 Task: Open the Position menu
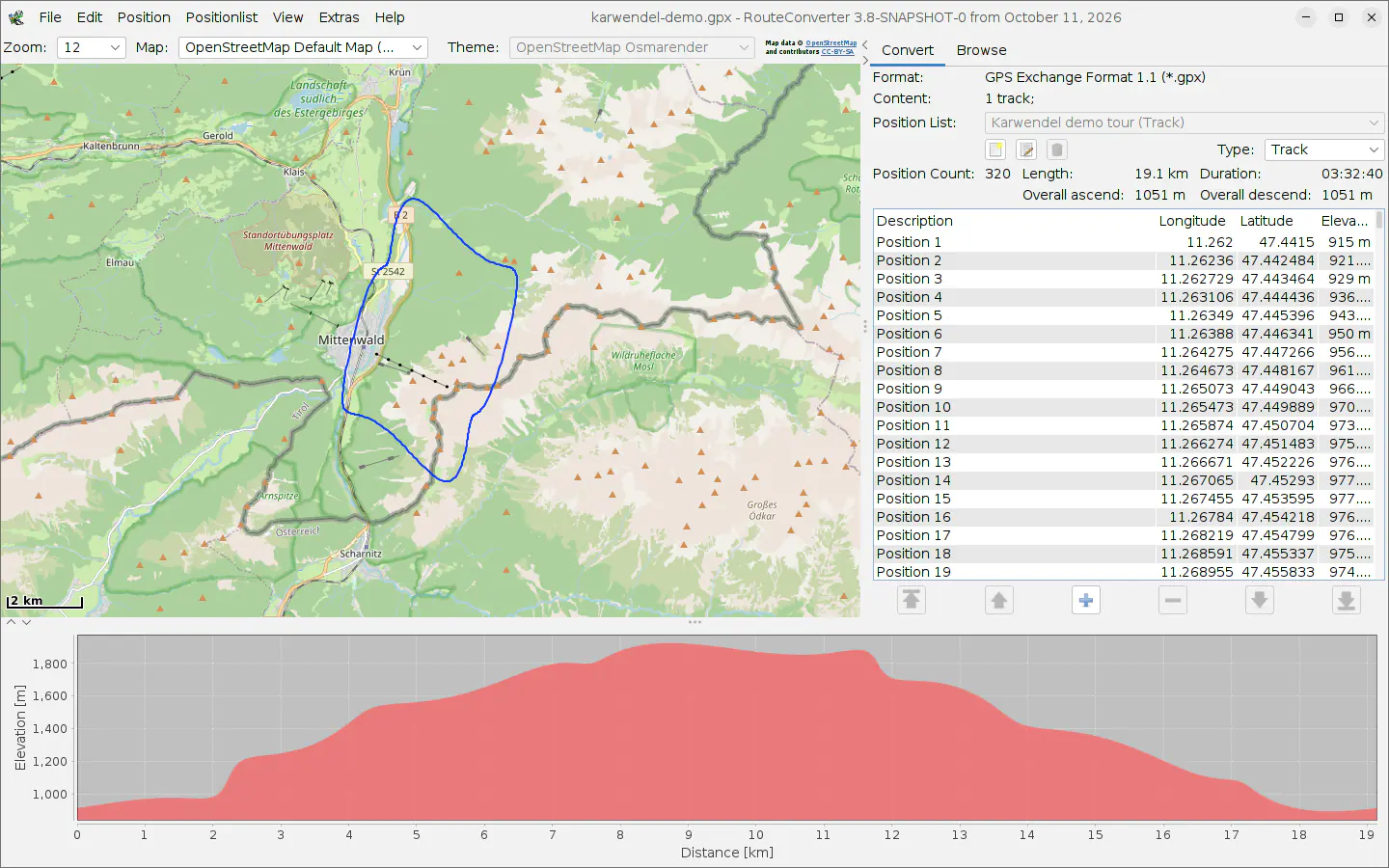[144, 17]
